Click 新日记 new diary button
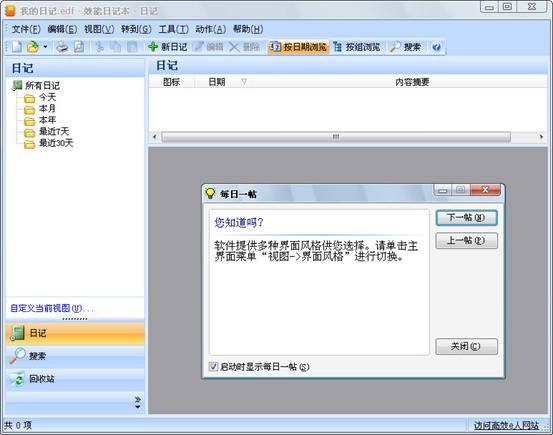553x435 pixels. pos(168,47)
